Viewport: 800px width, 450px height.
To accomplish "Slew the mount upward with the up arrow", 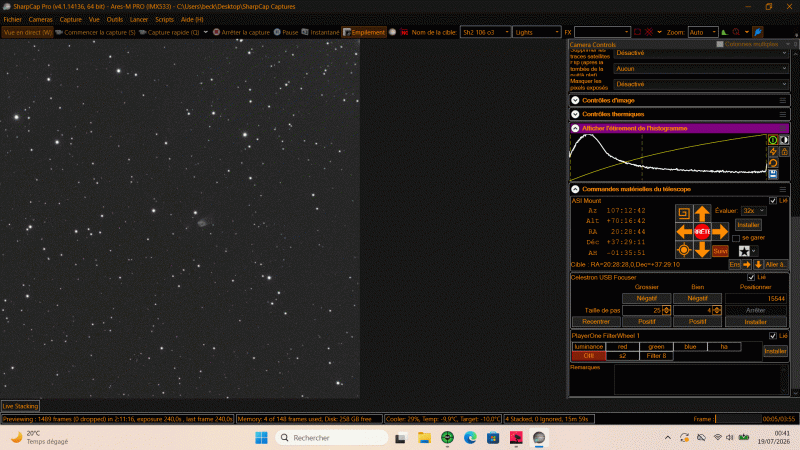I will pos(702,213).
